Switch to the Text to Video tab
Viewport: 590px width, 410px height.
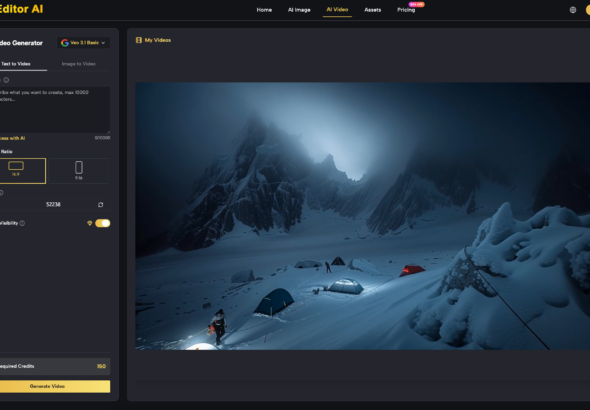pyautogui.click(x=16, y=64)
